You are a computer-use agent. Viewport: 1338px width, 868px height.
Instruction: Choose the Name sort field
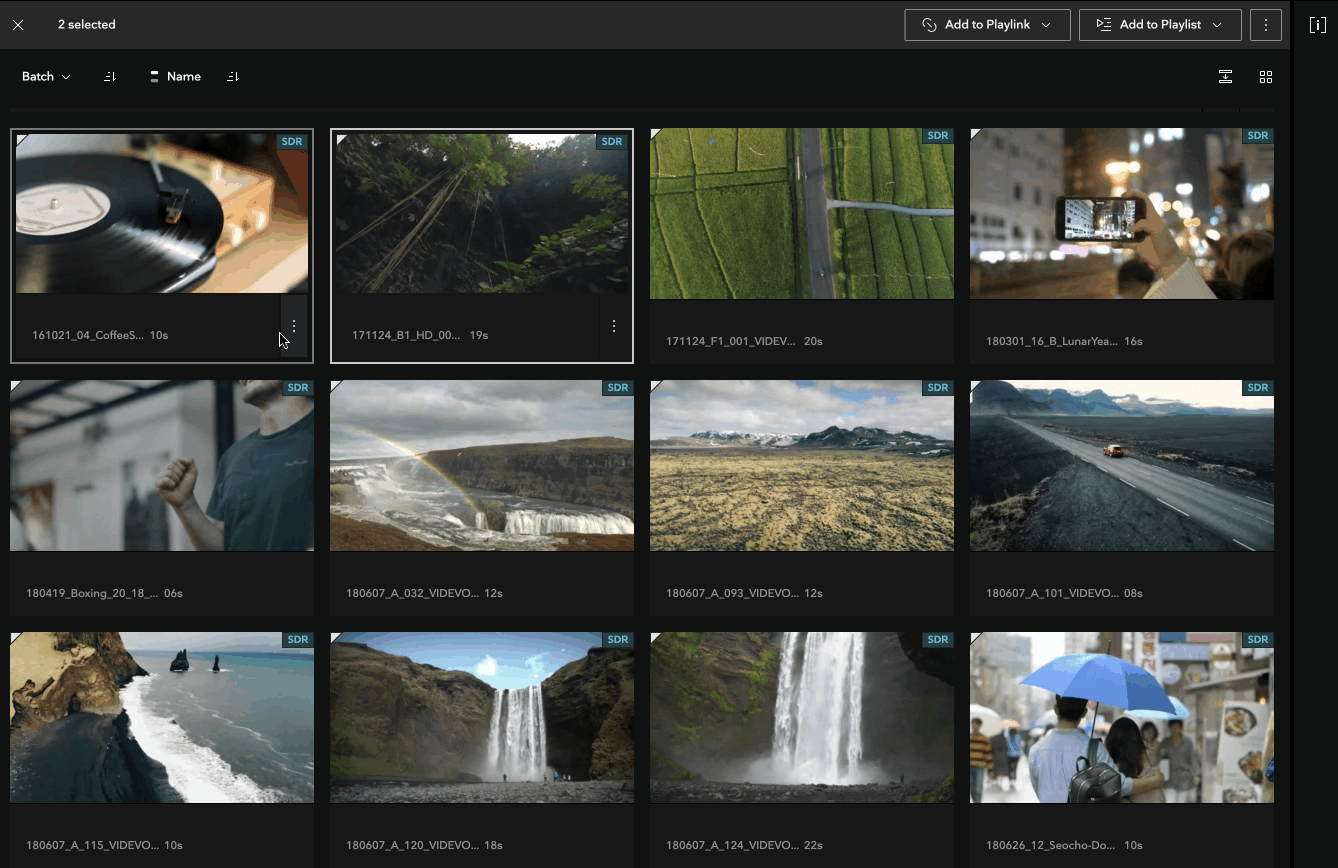(x=175, y=77)
